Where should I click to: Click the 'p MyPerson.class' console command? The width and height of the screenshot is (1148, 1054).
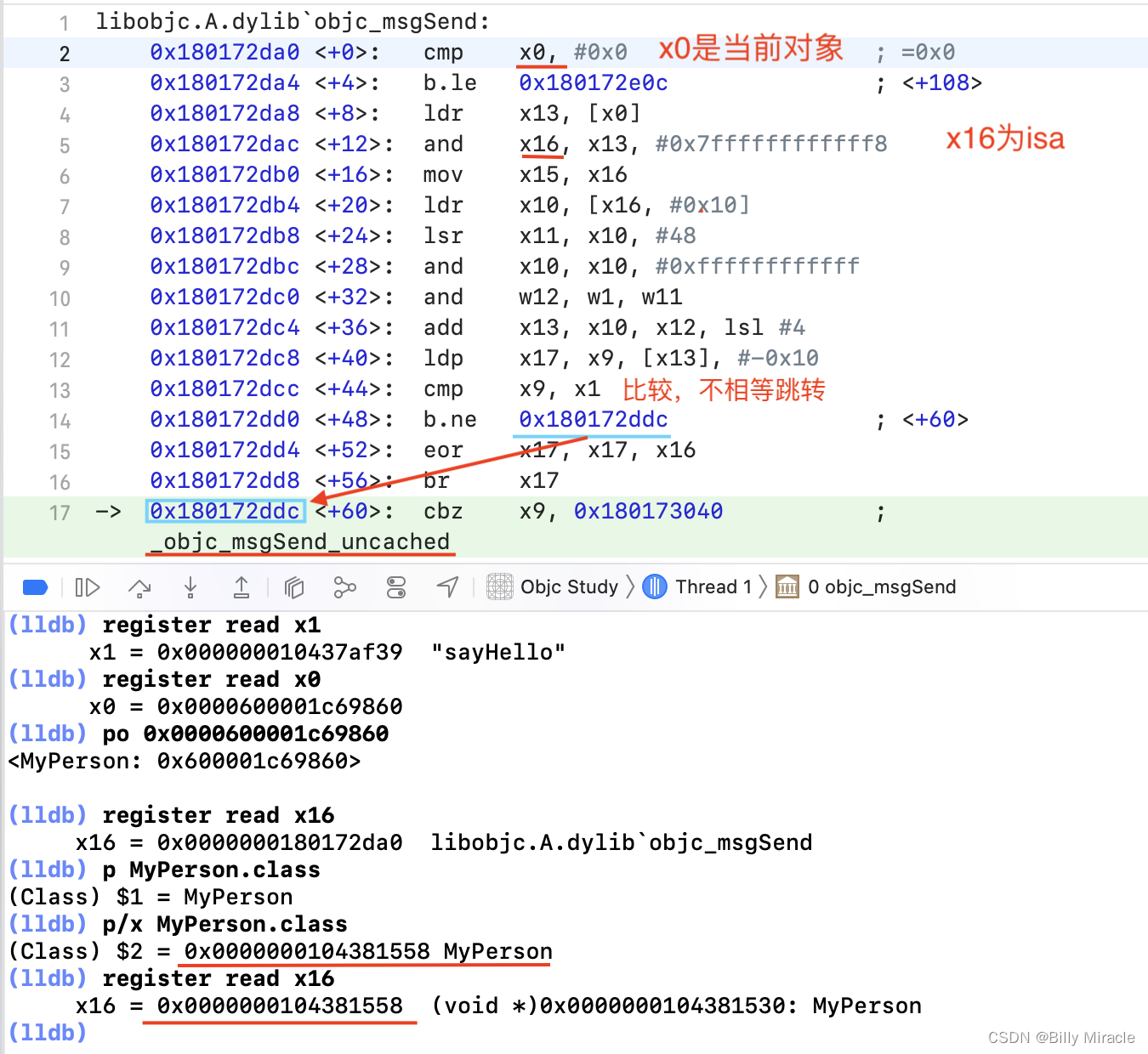211,870
